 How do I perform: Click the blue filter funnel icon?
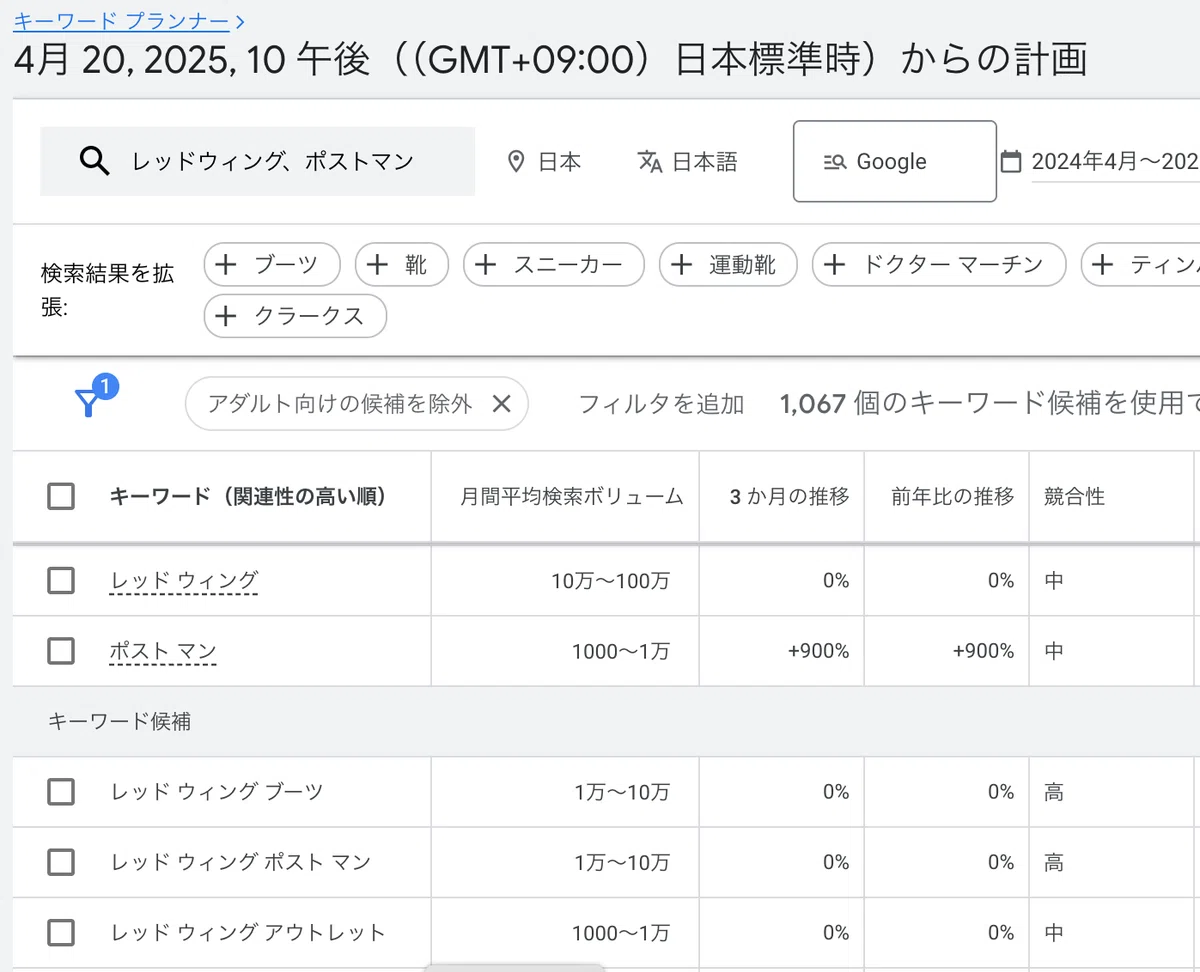point(88,403)
